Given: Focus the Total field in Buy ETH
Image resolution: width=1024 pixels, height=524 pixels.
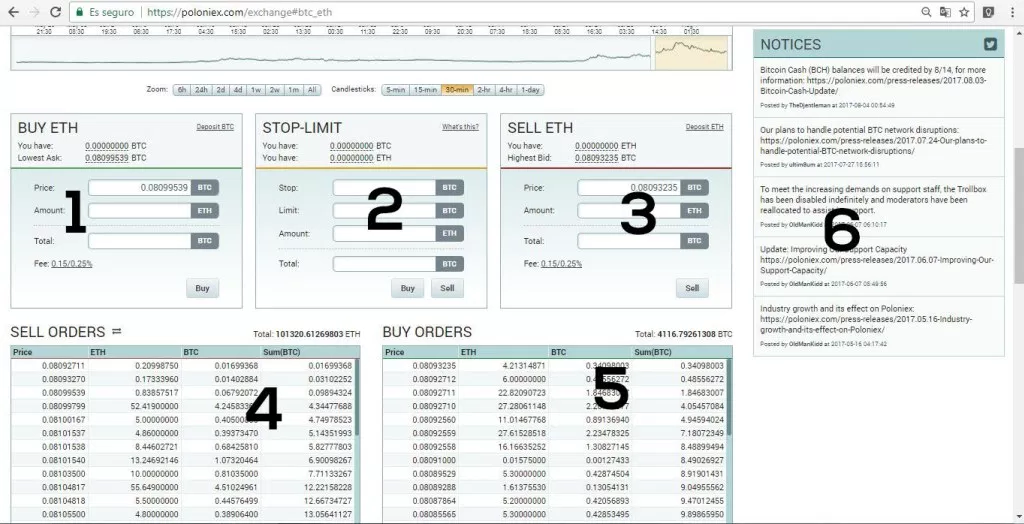Looking at the screenshot, I should pos(140,241).
